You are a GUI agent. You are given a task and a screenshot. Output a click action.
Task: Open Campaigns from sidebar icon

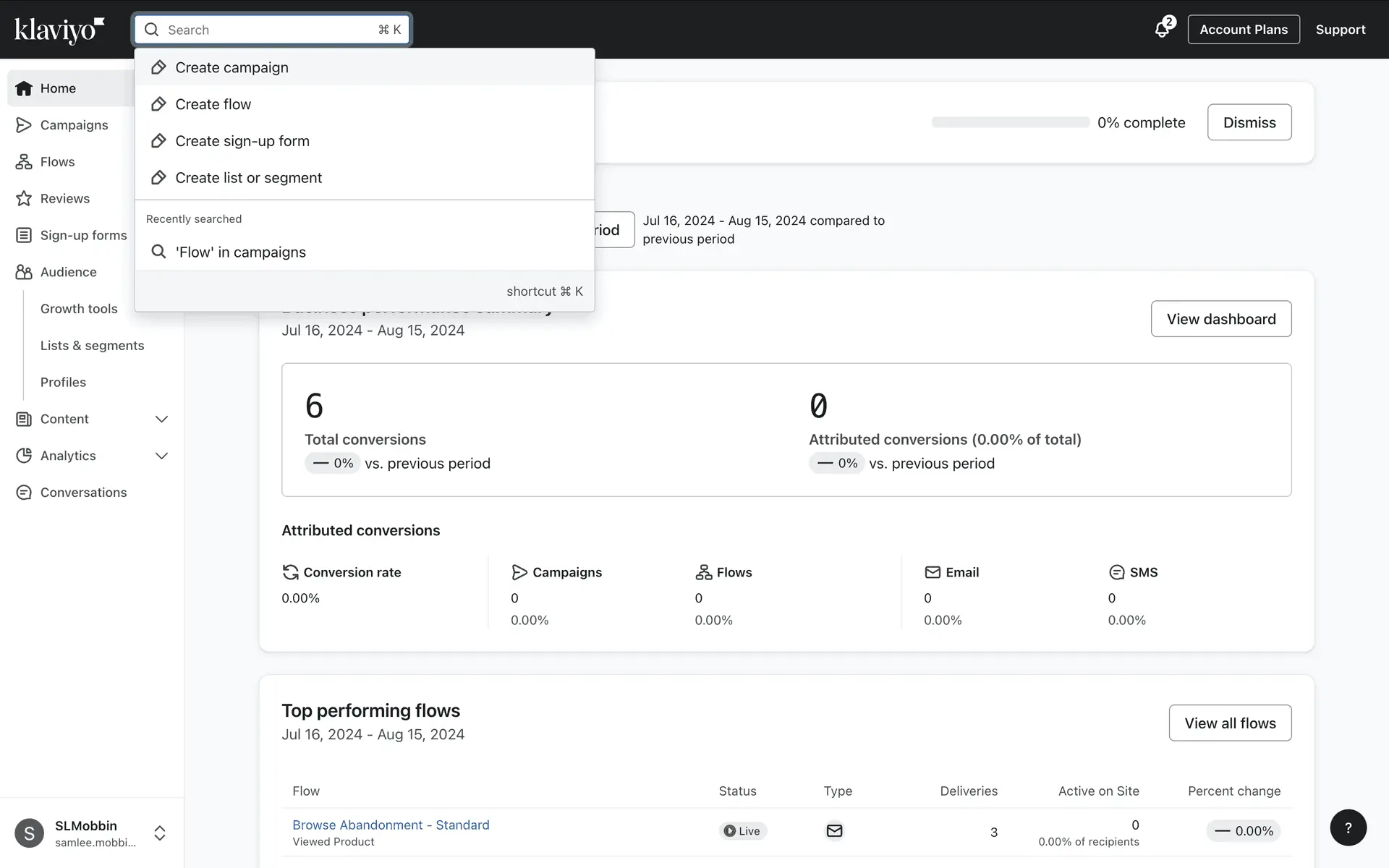[24, 125]
